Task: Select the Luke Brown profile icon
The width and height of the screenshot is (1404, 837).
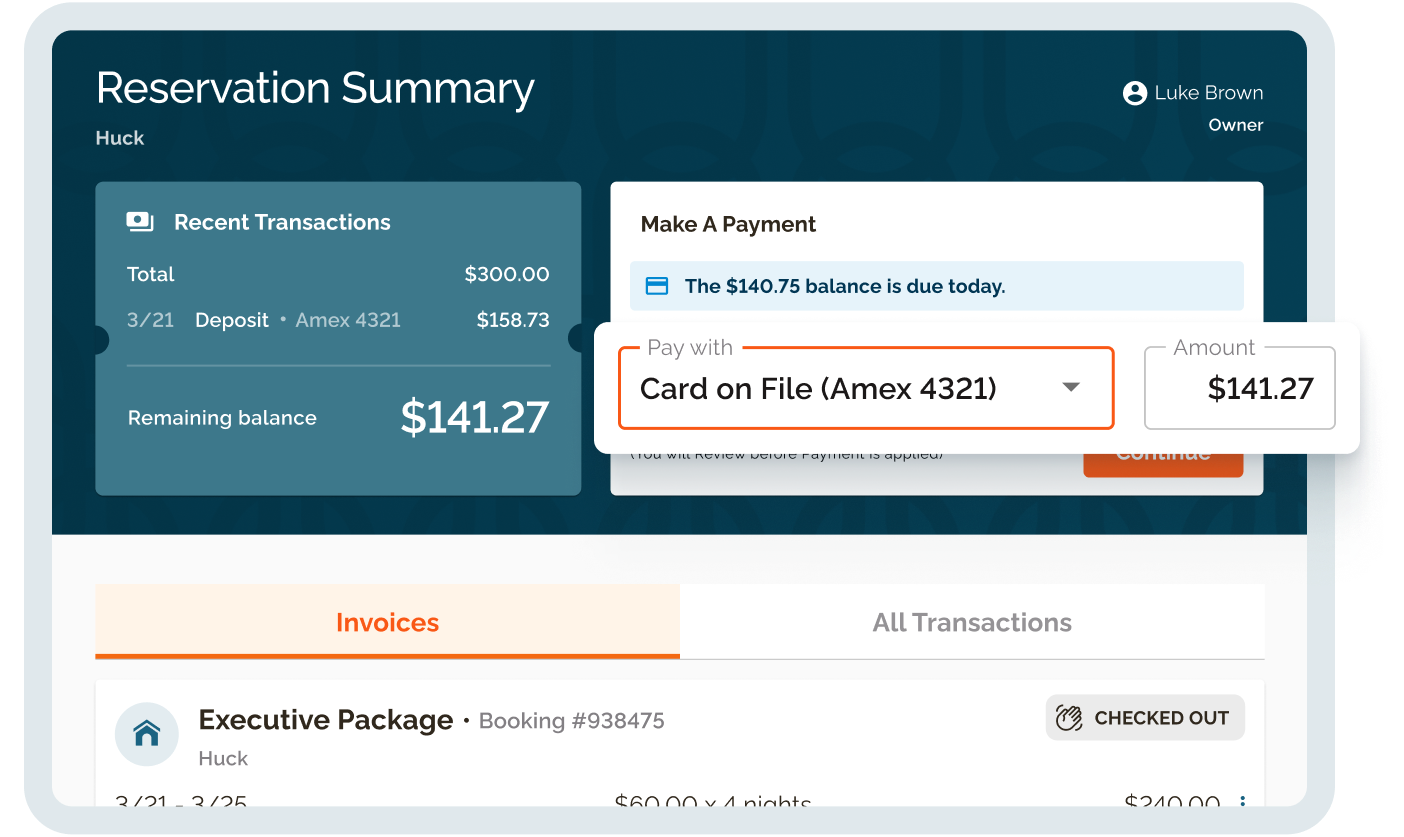Action: pos(1133,92)
